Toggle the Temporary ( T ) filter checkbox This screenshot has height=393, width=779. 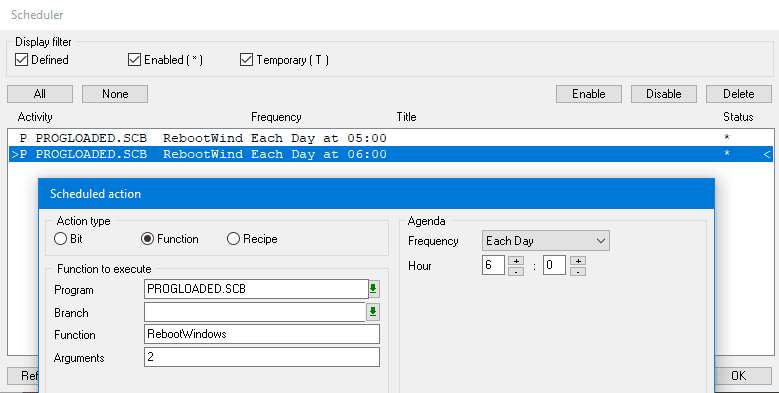point(246,60)
